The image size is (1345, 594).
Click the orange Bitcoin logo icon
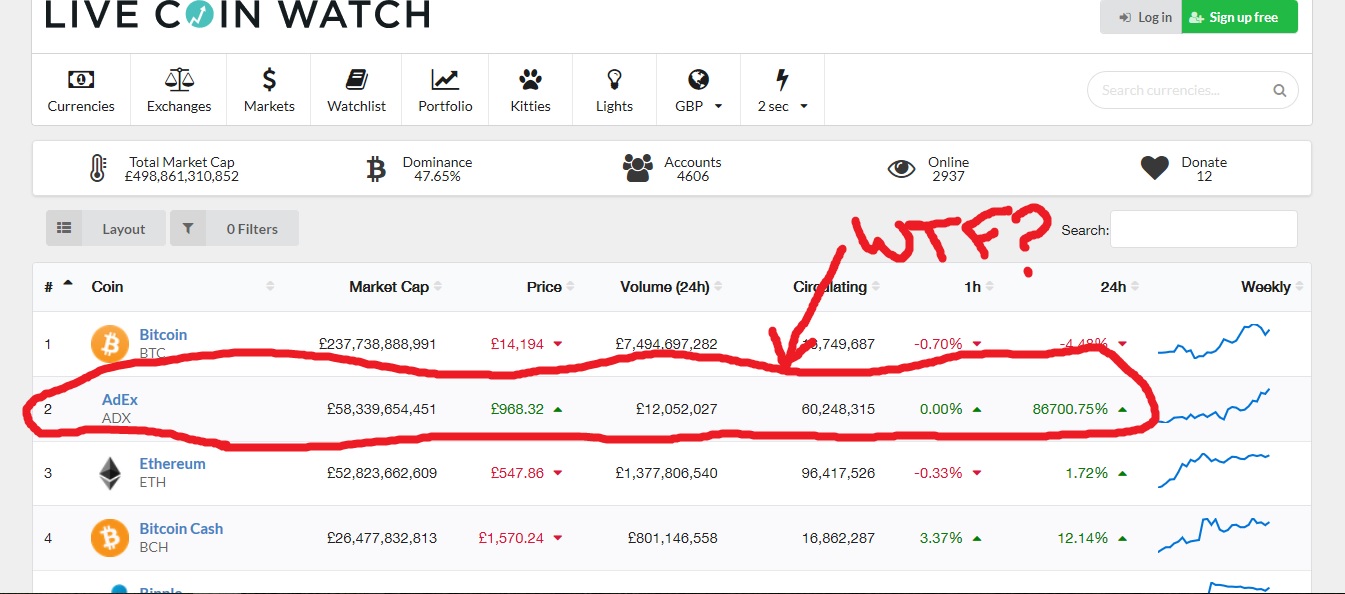coord(110,343)
